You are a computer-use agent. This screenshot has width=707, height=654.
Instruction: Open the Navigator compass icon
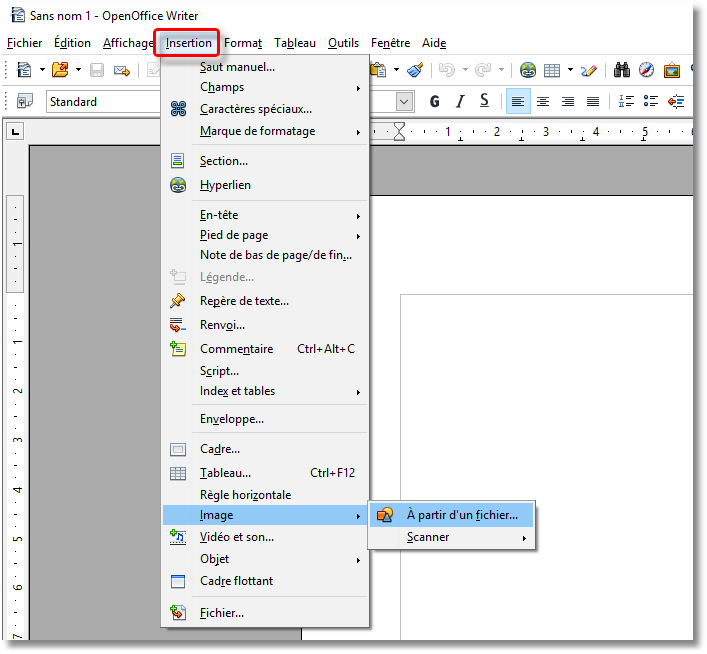coord(646,70)
